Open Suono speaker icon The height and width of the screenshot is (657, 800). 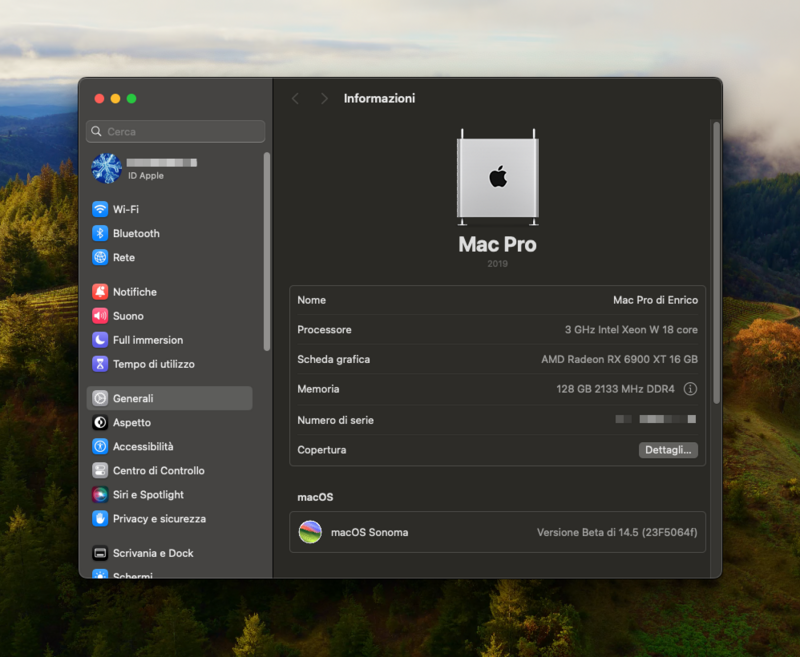100,316
